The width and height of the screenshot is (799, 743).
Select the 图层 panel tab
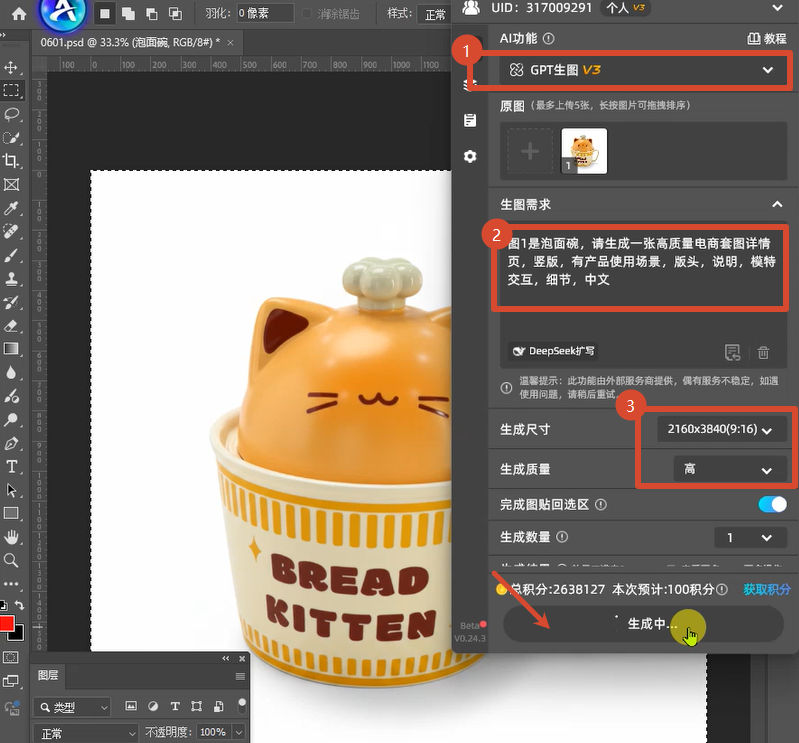tap(48, 675)
